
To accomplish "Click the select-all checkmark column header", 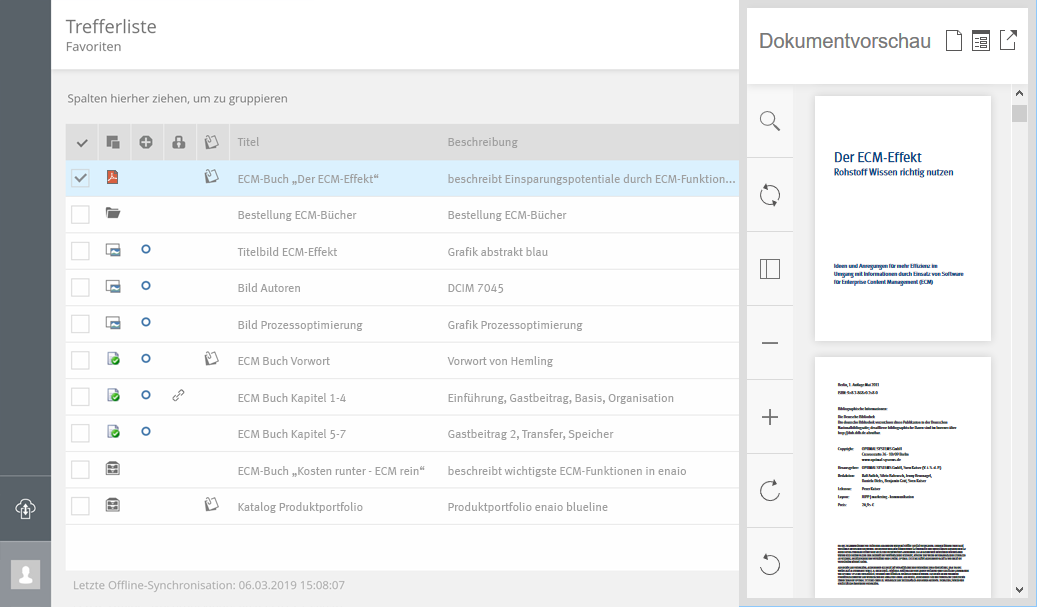I will (82, 143).
